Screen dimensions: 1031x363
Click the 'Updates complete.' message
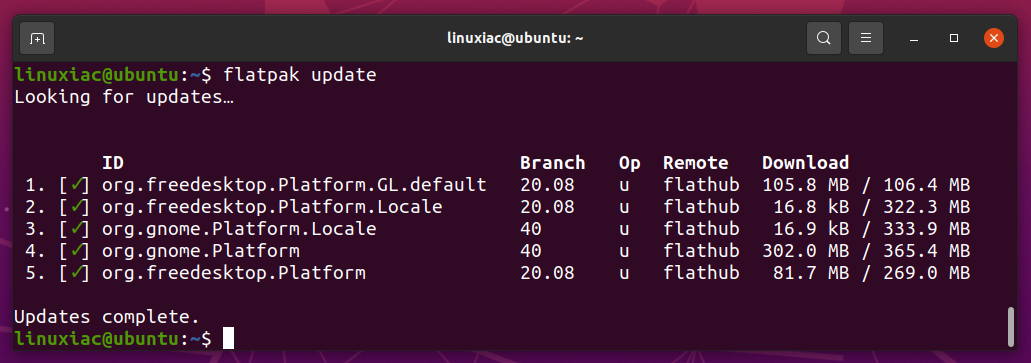point(107,317)
